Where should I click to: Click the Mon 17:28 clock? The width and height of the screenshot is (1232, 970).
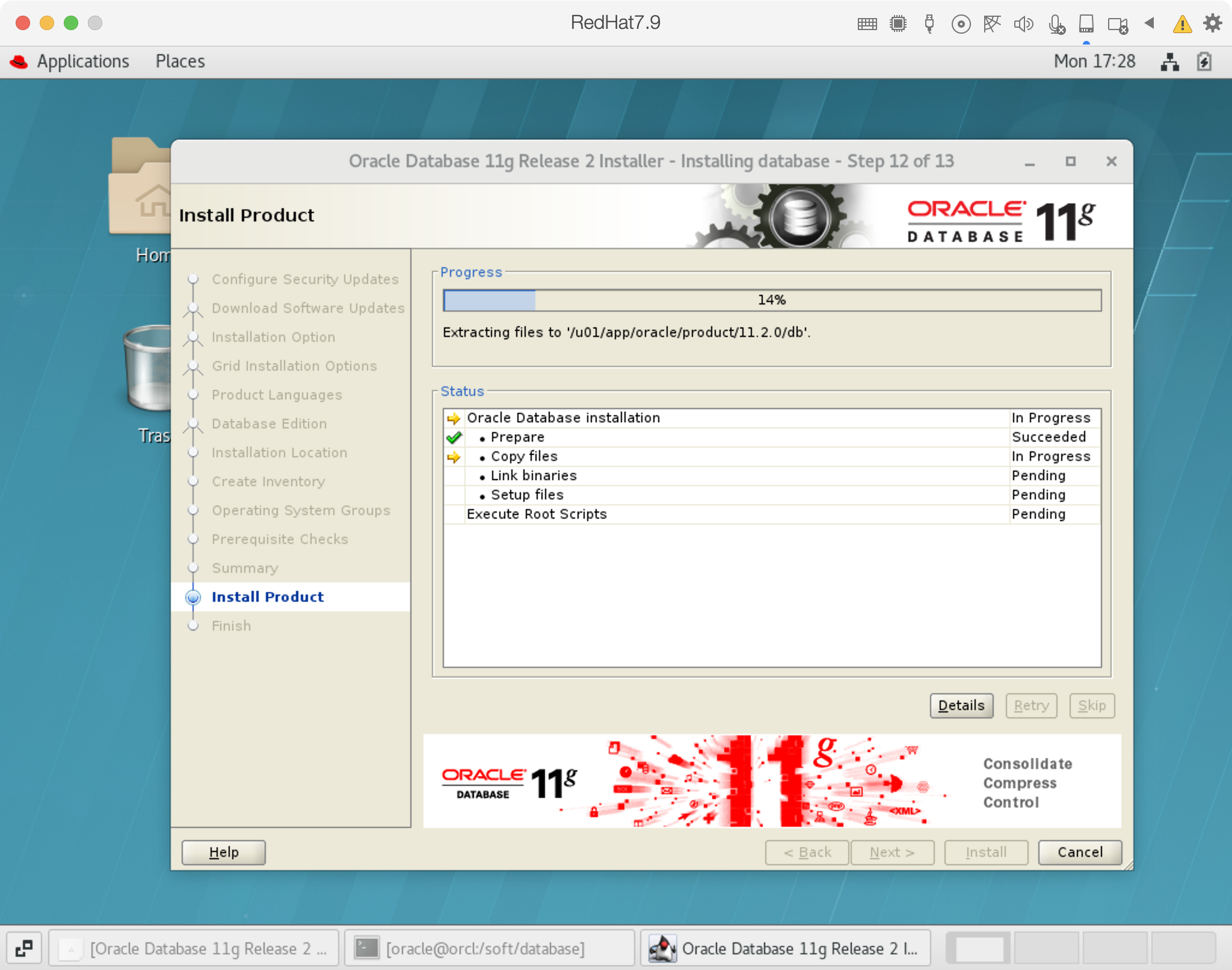pyautogui.click(x=1094, y=61)
